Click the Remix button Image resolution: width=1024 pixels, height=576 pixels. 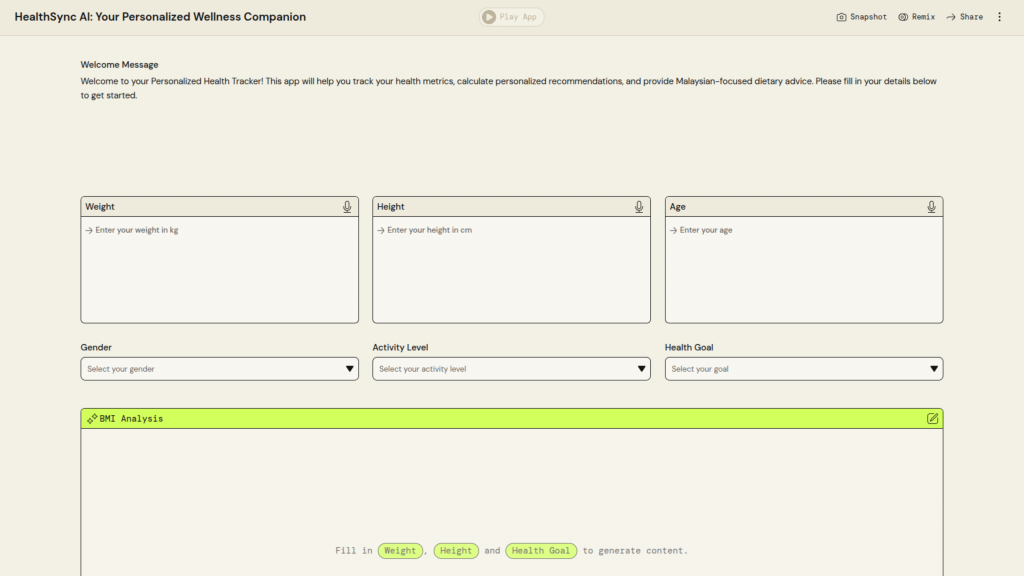pos(916,17)
